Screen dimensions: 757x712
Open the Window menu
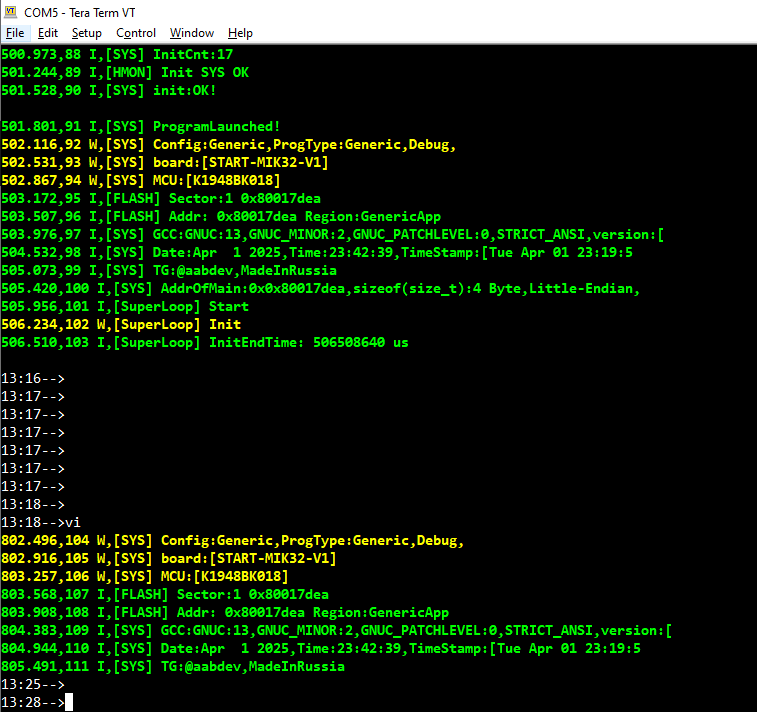pyautogui.click(x=192, y=33)
